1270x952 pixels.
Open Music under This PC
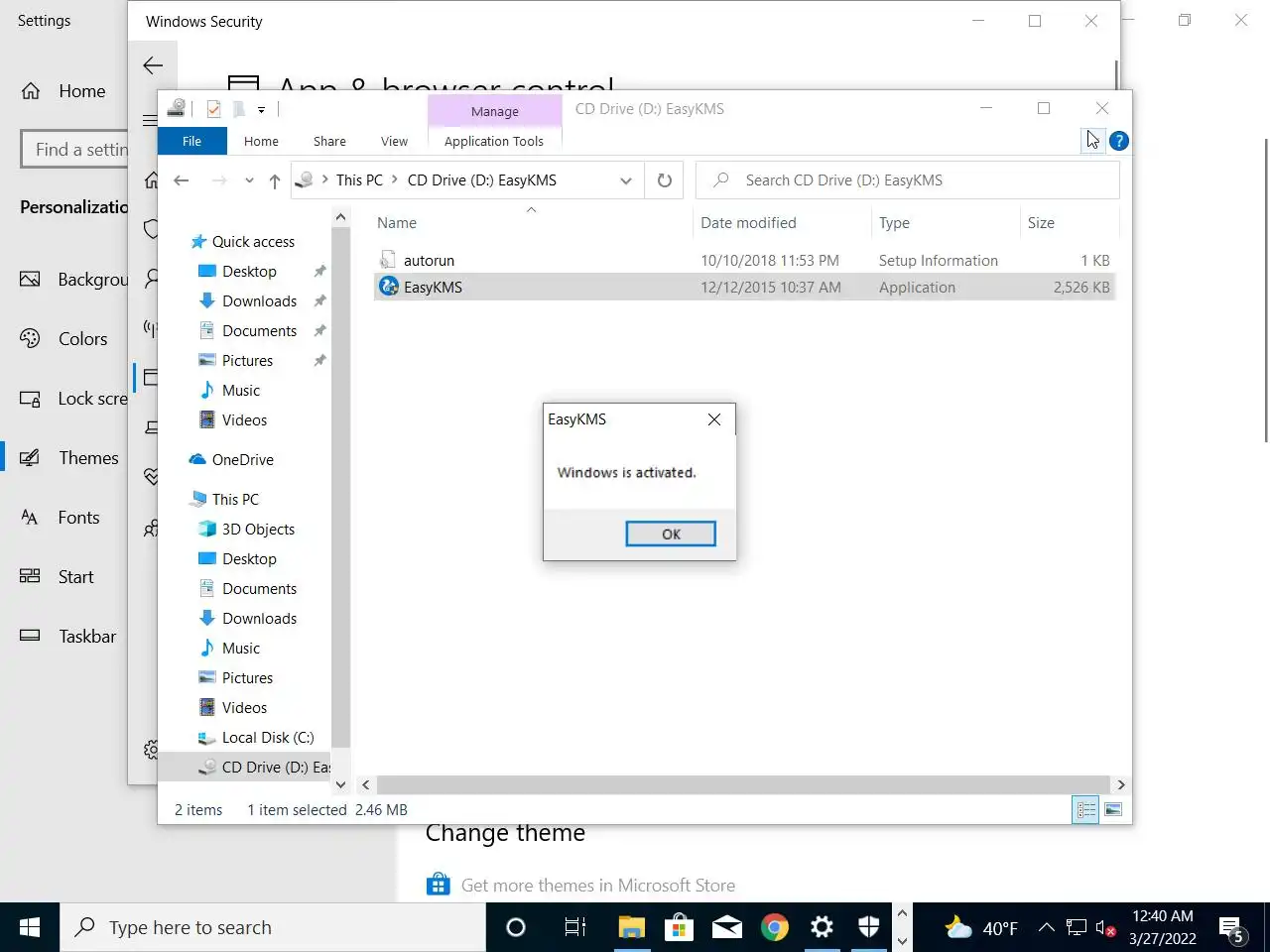pos(241,649)
